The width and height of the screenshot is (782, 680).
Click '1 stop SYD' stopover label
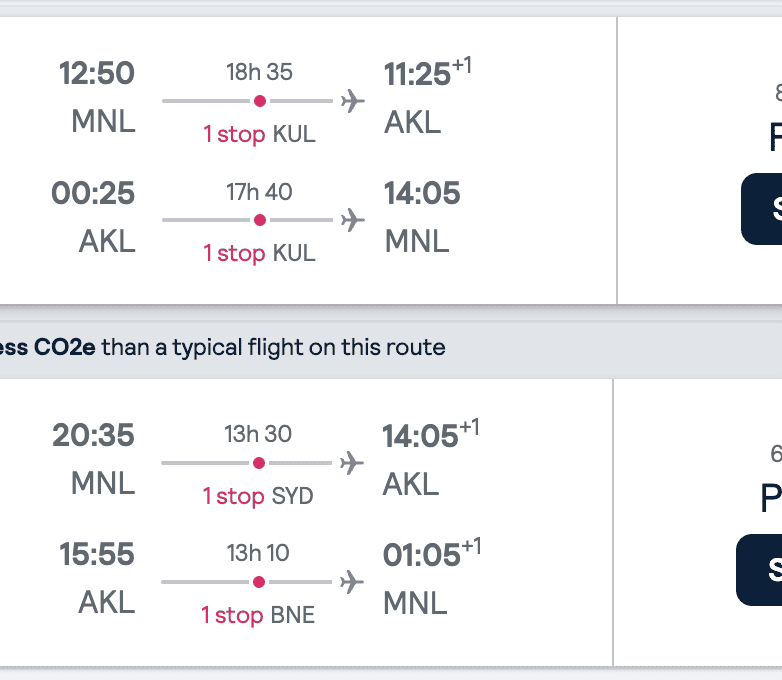[x=258, y=497]
